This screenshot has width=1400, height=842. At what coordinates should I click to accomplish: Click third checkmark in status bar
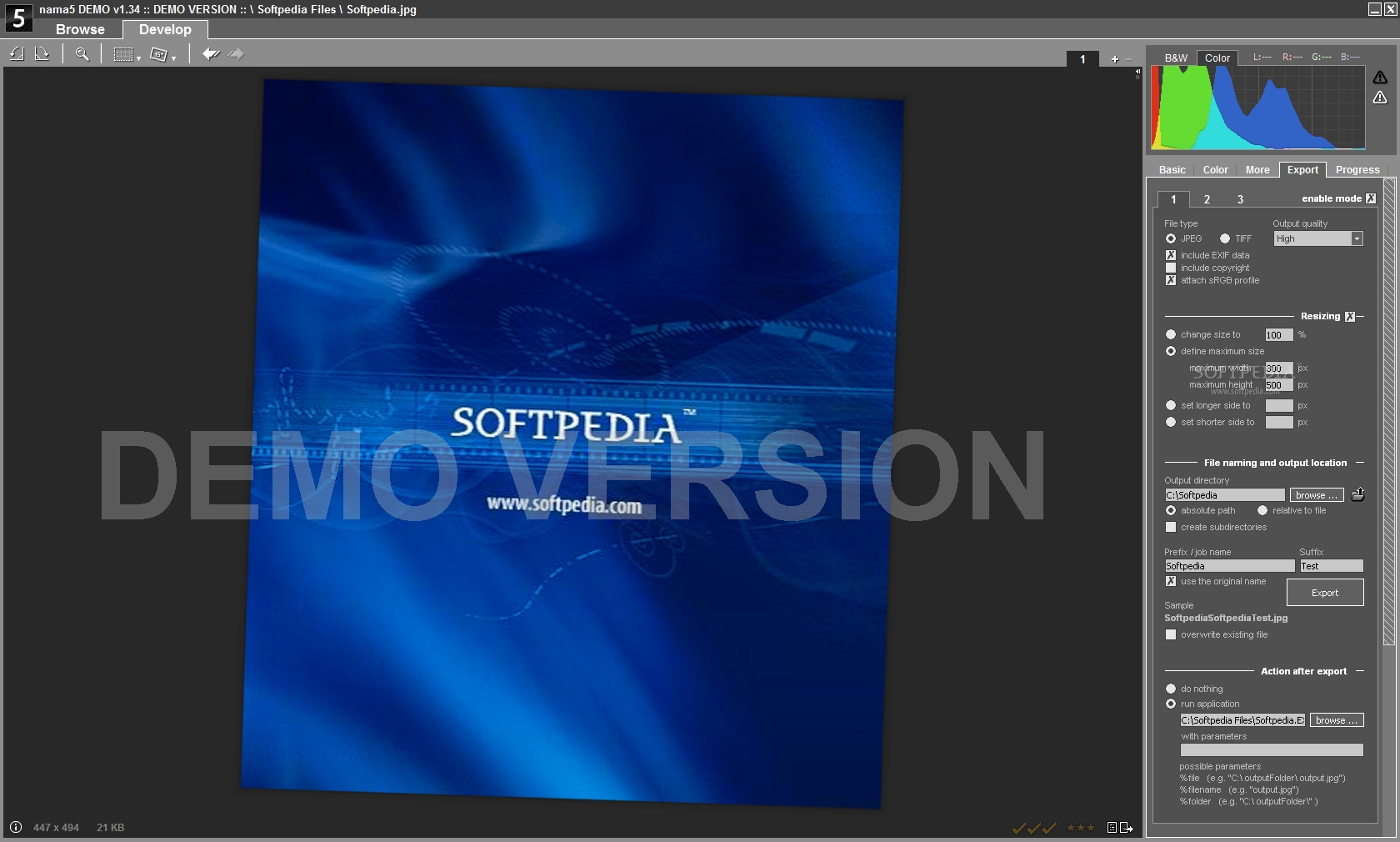pyautogui.click(x=1049, y=828)
